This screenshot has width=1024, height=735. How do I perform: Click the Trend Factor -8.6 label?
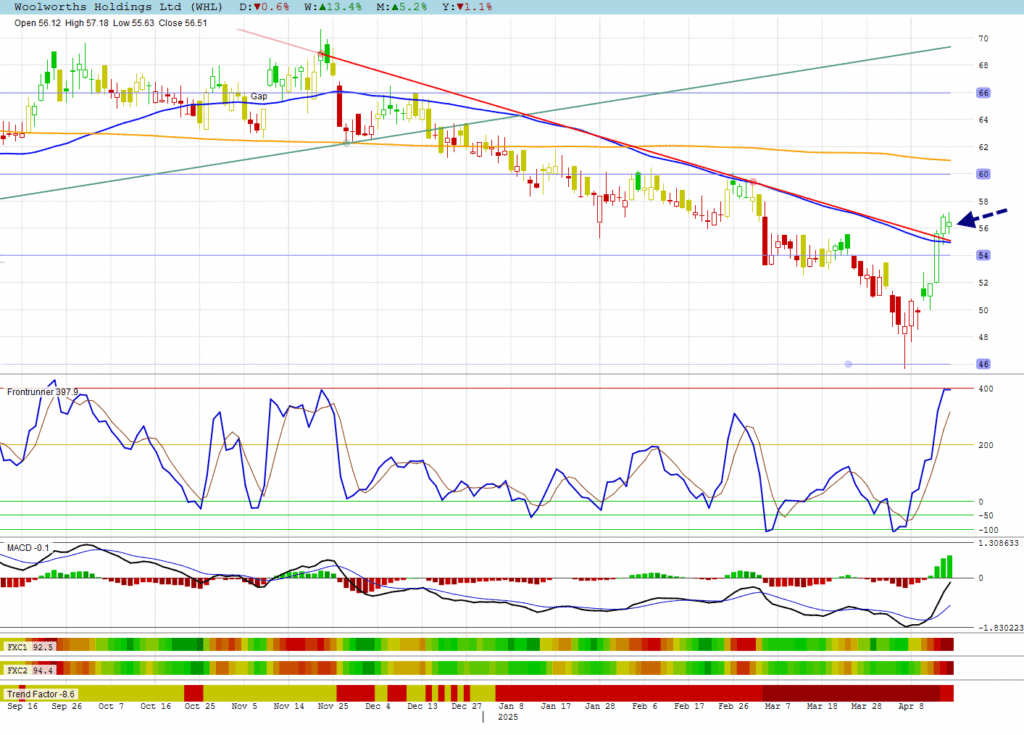40,694
